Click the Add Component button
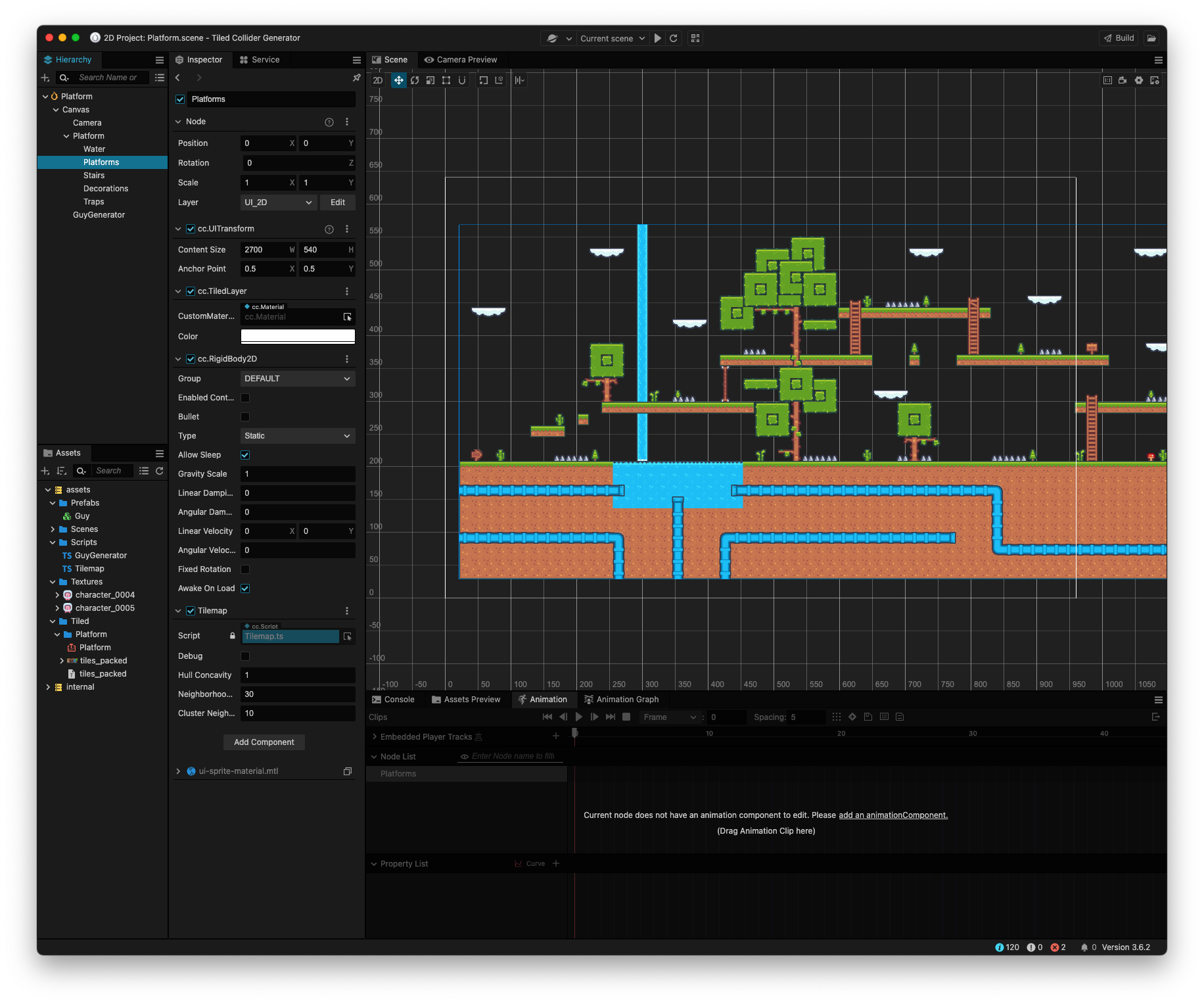The height and width of the screenshot is (1004, 1204). click(x=264, y=742)
